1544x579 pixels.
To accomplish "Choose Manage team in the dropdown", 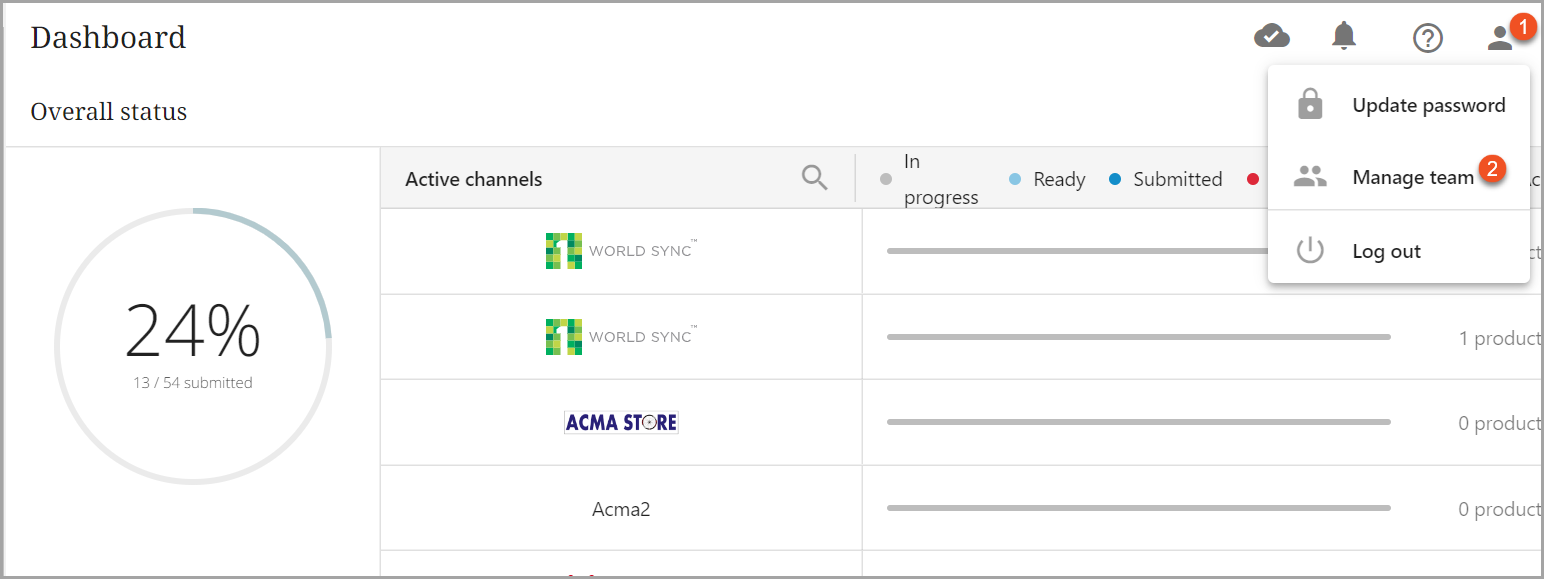I will click(x=1412, y=177).
